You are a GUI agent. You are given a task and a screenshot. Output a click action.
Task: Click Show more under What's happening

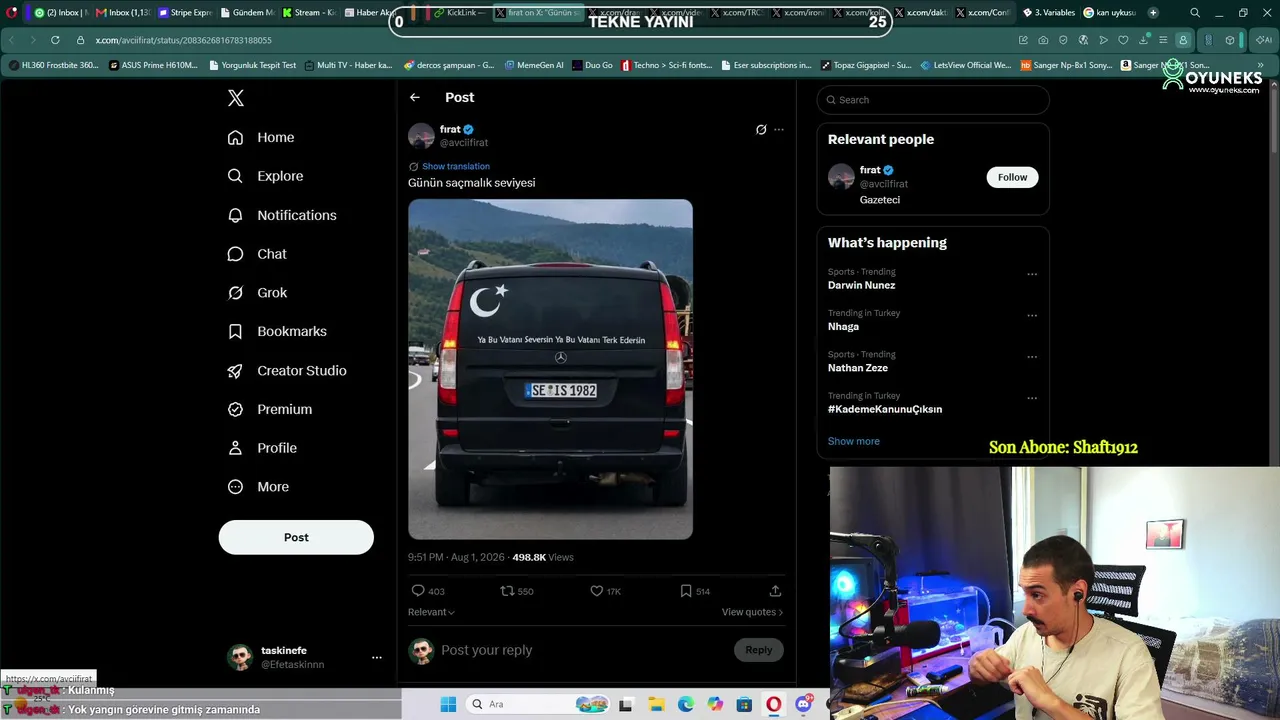[x=854, y=441]
